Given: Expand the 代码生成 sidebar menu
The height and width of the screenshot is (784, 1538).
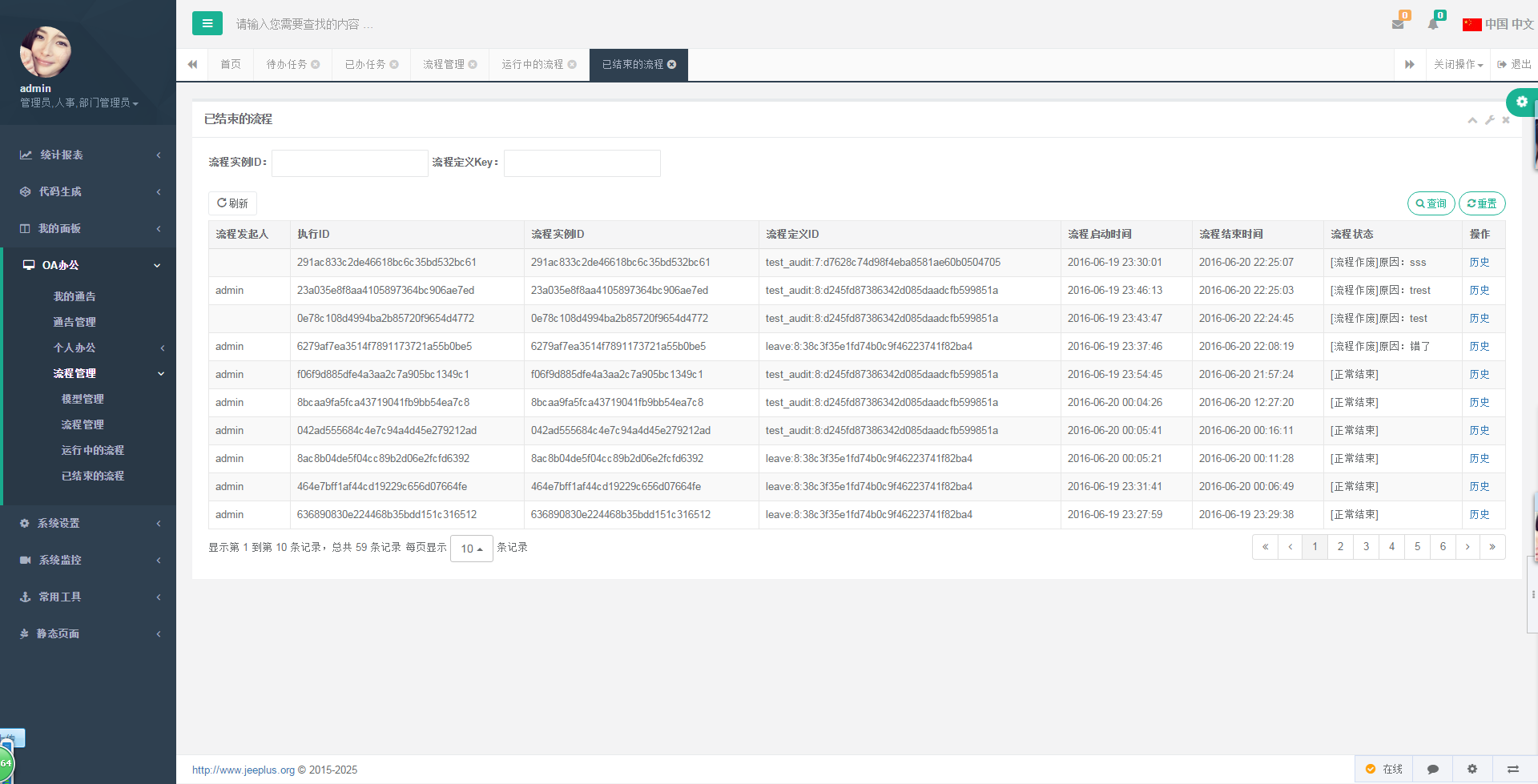Looking at the screenshot, I should [88, 191].
